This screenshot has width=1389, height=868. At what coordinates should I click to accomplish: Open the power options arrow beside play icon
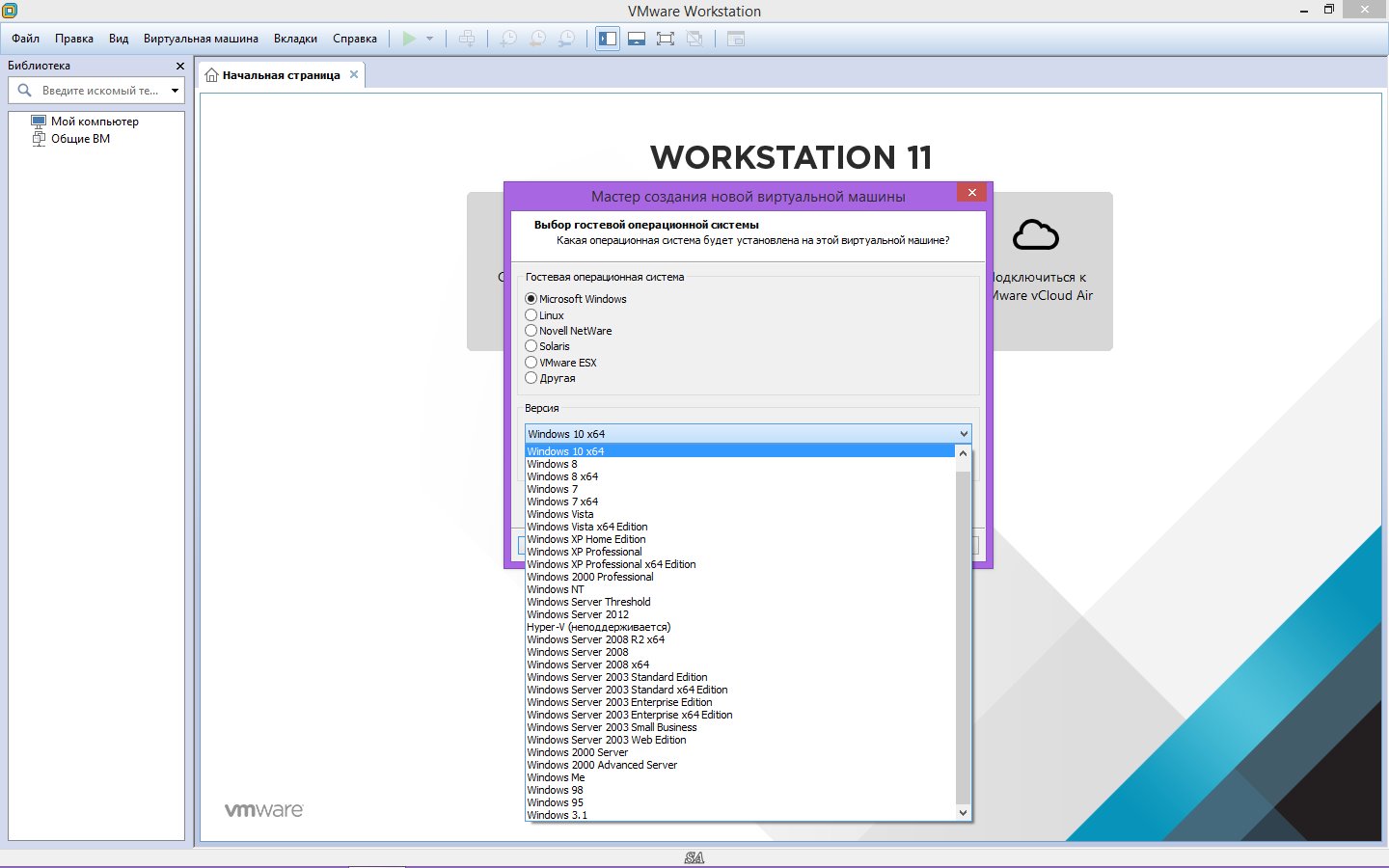click(429, 39)
